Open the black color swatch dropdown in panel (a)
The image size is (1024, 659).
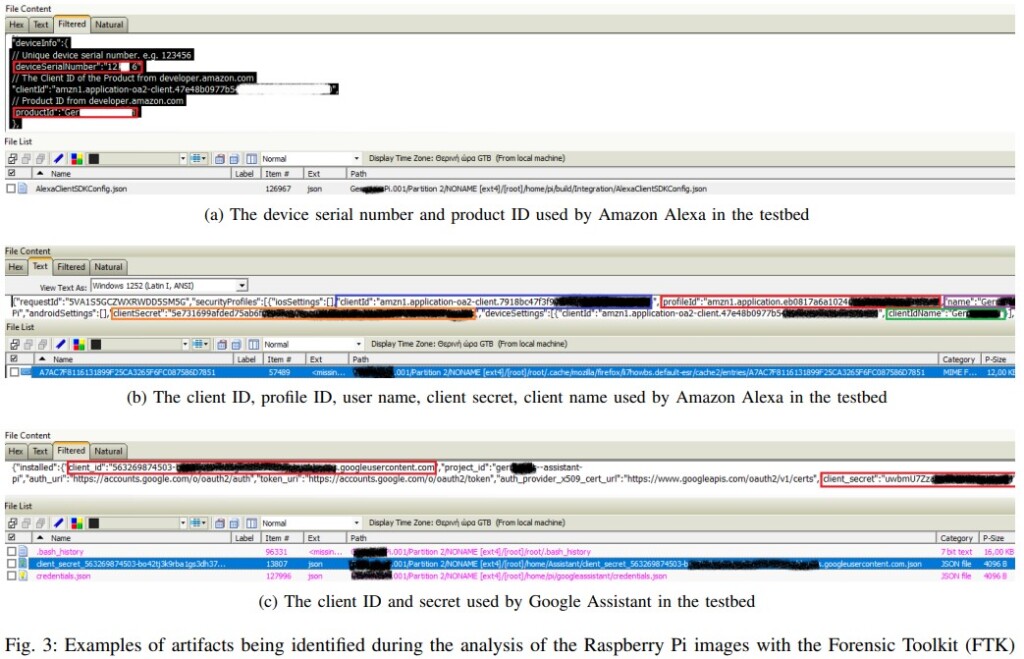[184, 159]
